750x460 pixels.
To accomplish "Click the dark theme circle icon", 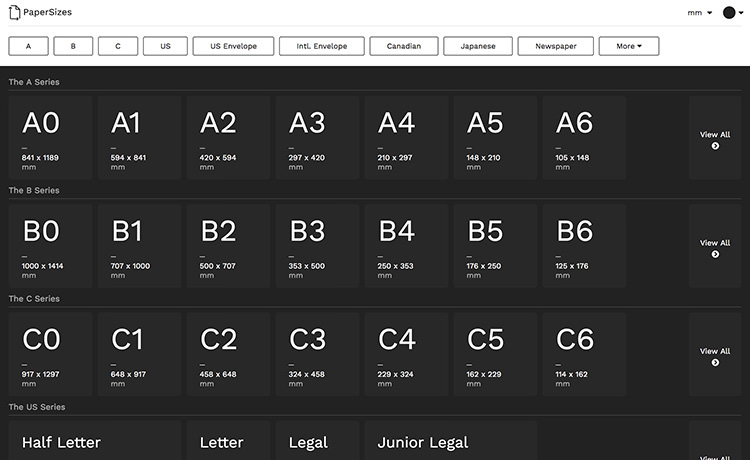I will [728, 12].
